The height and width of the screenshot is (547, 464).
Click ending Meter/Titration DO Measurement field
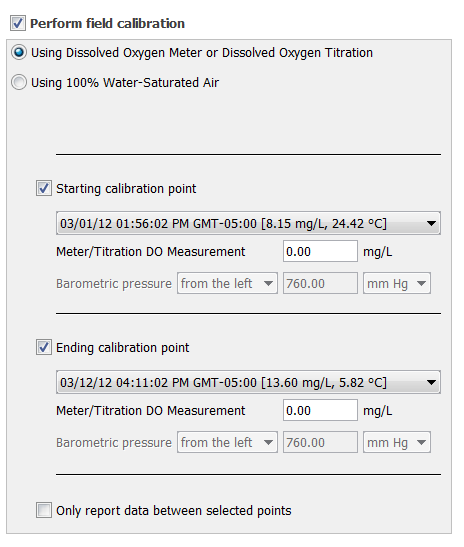click(x=320, y=410)
